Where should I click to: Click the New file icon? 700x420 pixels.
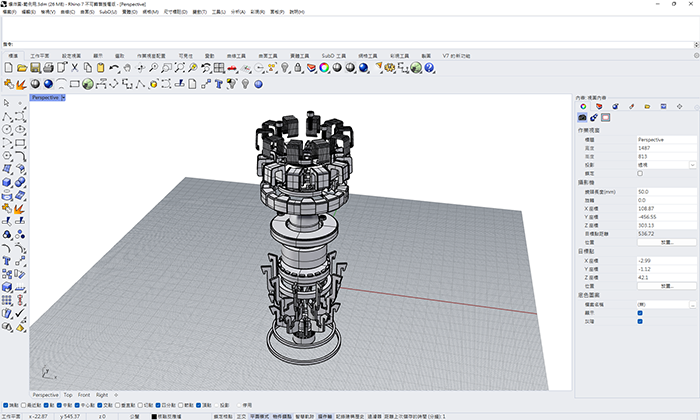(x=8, y=68)
